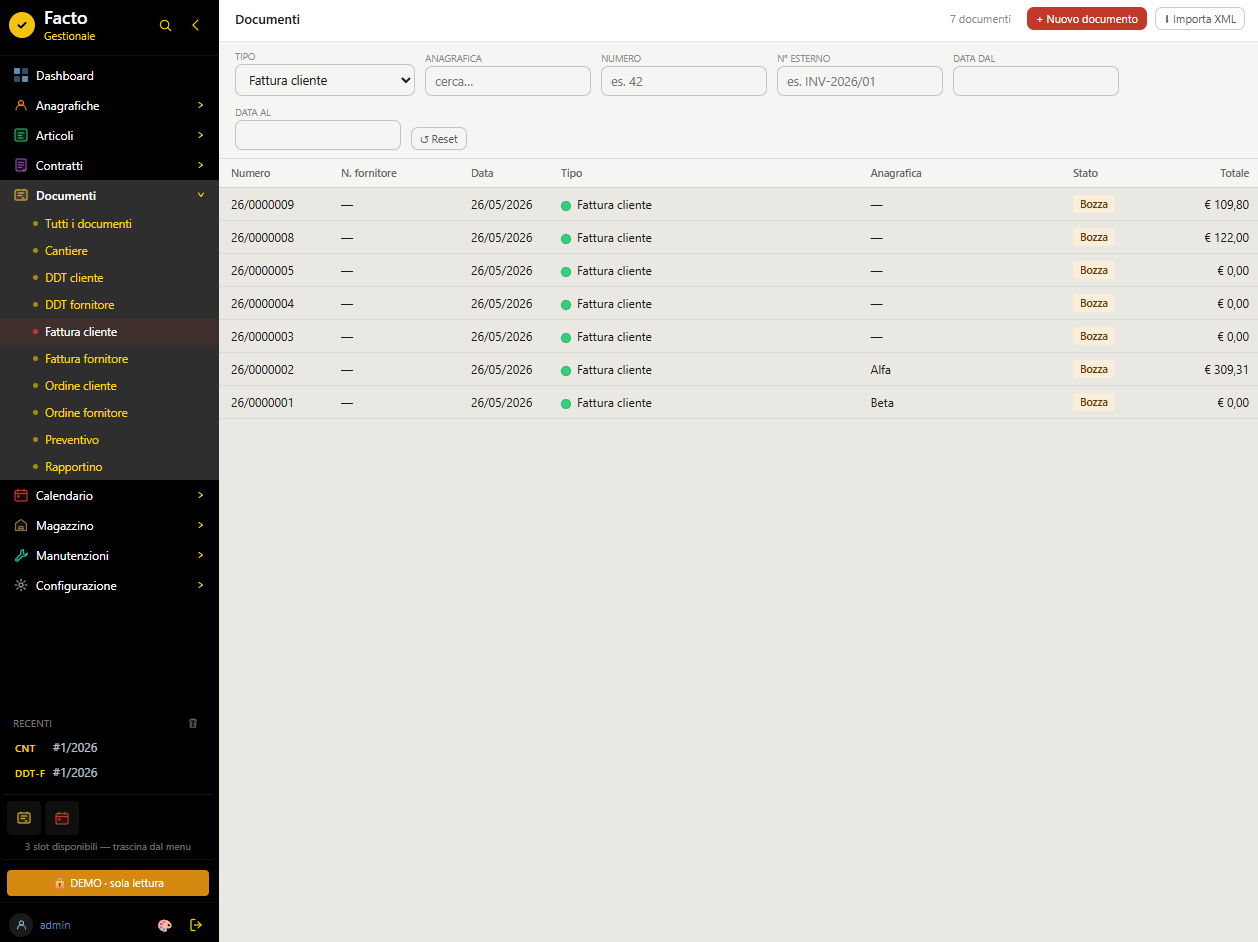Click the Calendario icon in the sidebar menu
The image size is (1258, 942).
click(21, 495)
